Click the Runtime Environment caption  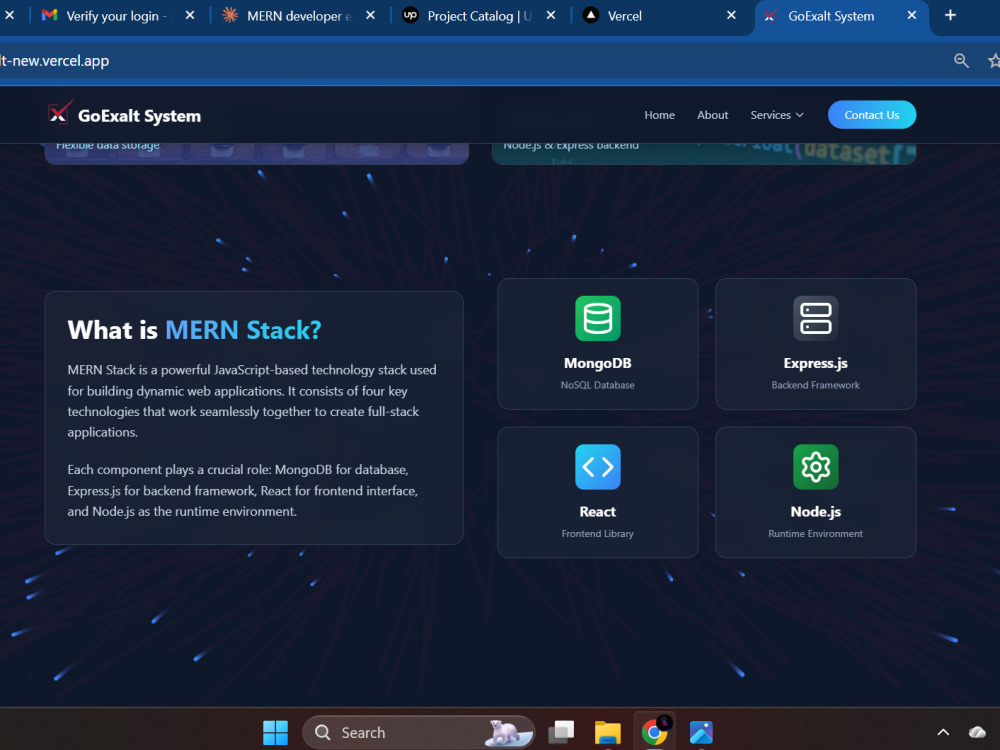[x=815, y=534]
